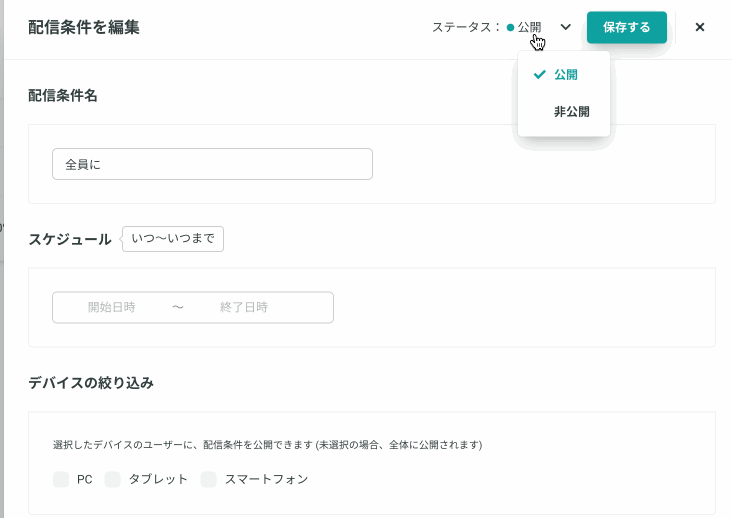This screenshot has height=518, width=732.
Task: Click the 配信条件を編集 title text
Action: pos(84,27)
